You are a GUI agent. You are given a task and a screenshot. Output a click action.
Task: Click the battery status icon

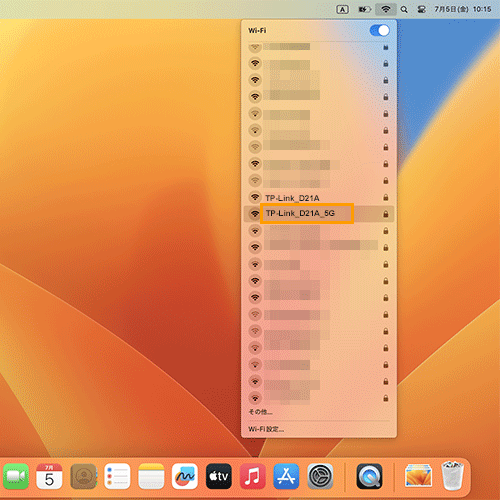[x=364, y=10]
